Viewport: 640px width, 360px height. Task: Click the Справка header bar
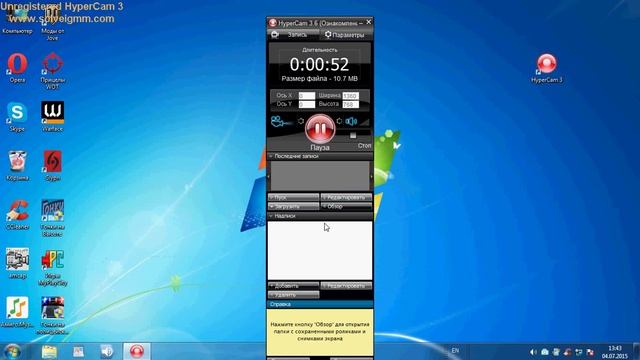click(x=320, y=304)
